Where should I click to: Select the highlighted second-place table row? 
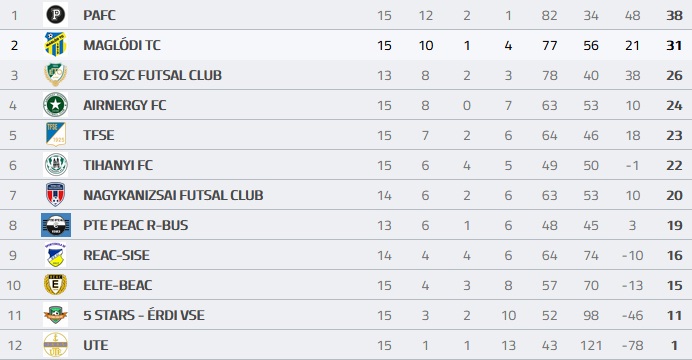[346, 45]
